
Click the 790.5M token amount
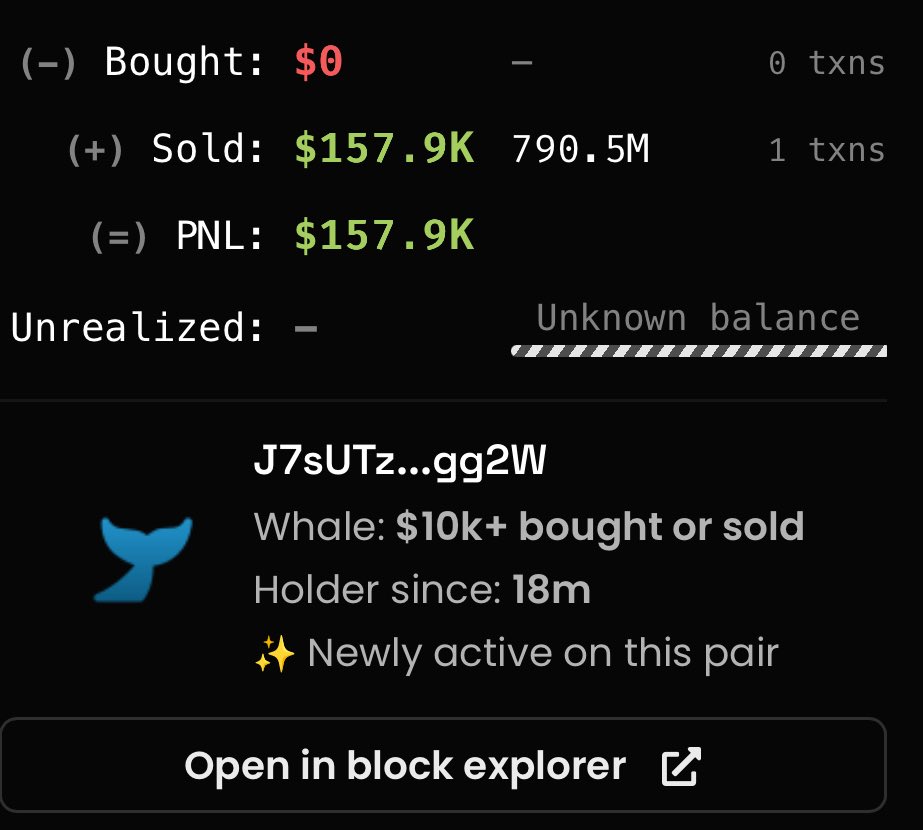click(580, 148)
